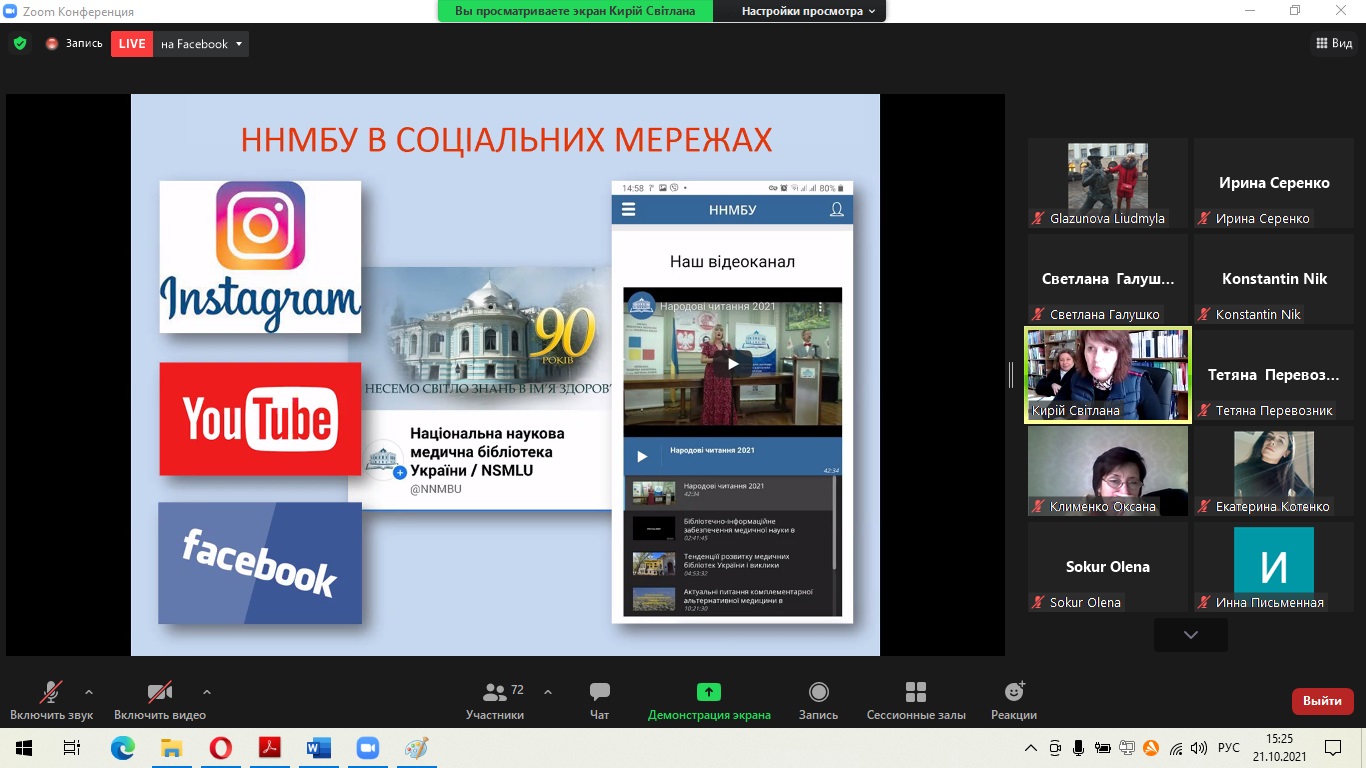Open the notification center icon
Screen dimensions: 1366x768
click(1333, 748)
